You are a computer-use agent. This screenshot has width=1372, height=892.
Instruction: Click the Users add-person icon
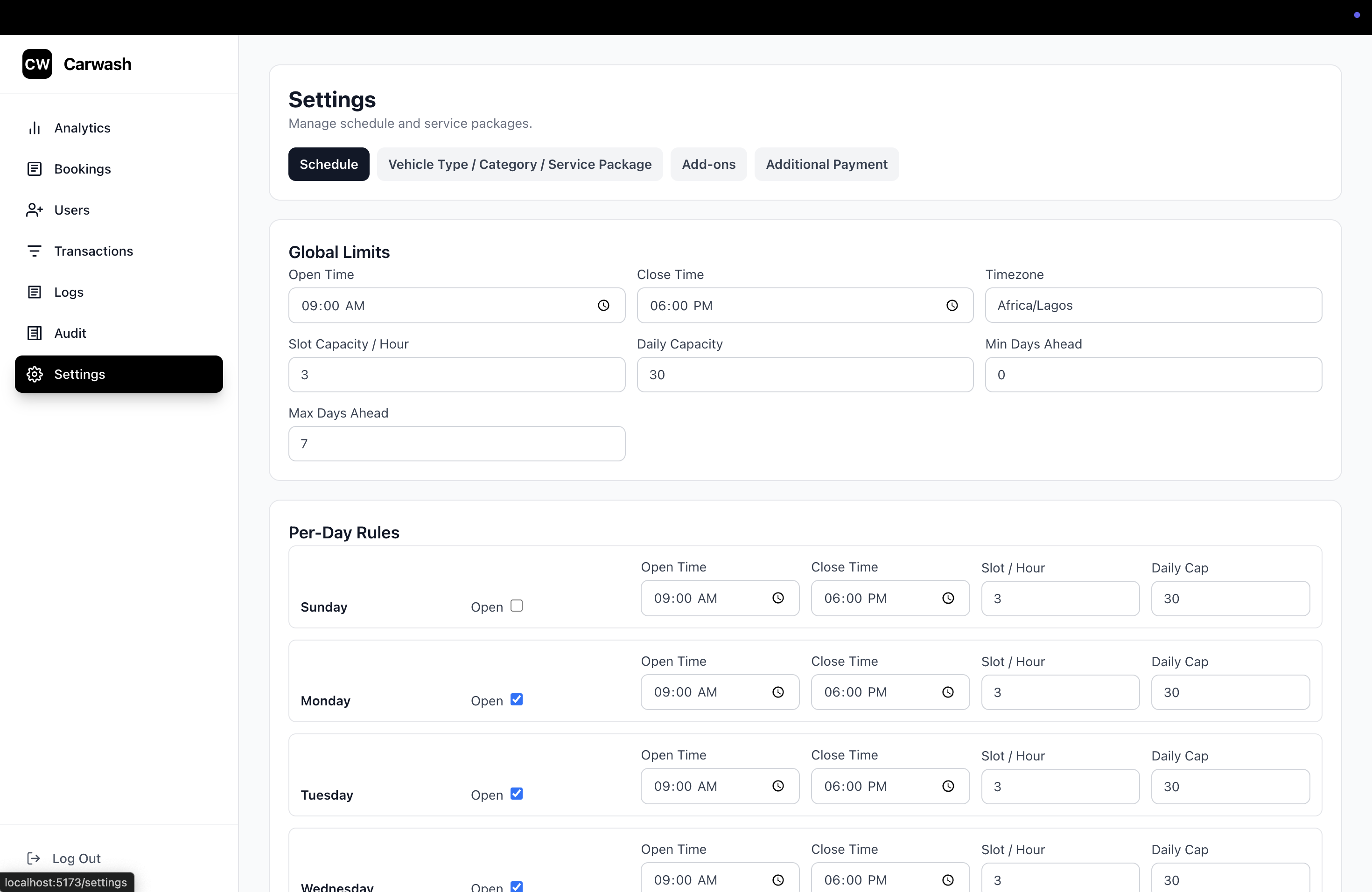(x=35, y=210)
